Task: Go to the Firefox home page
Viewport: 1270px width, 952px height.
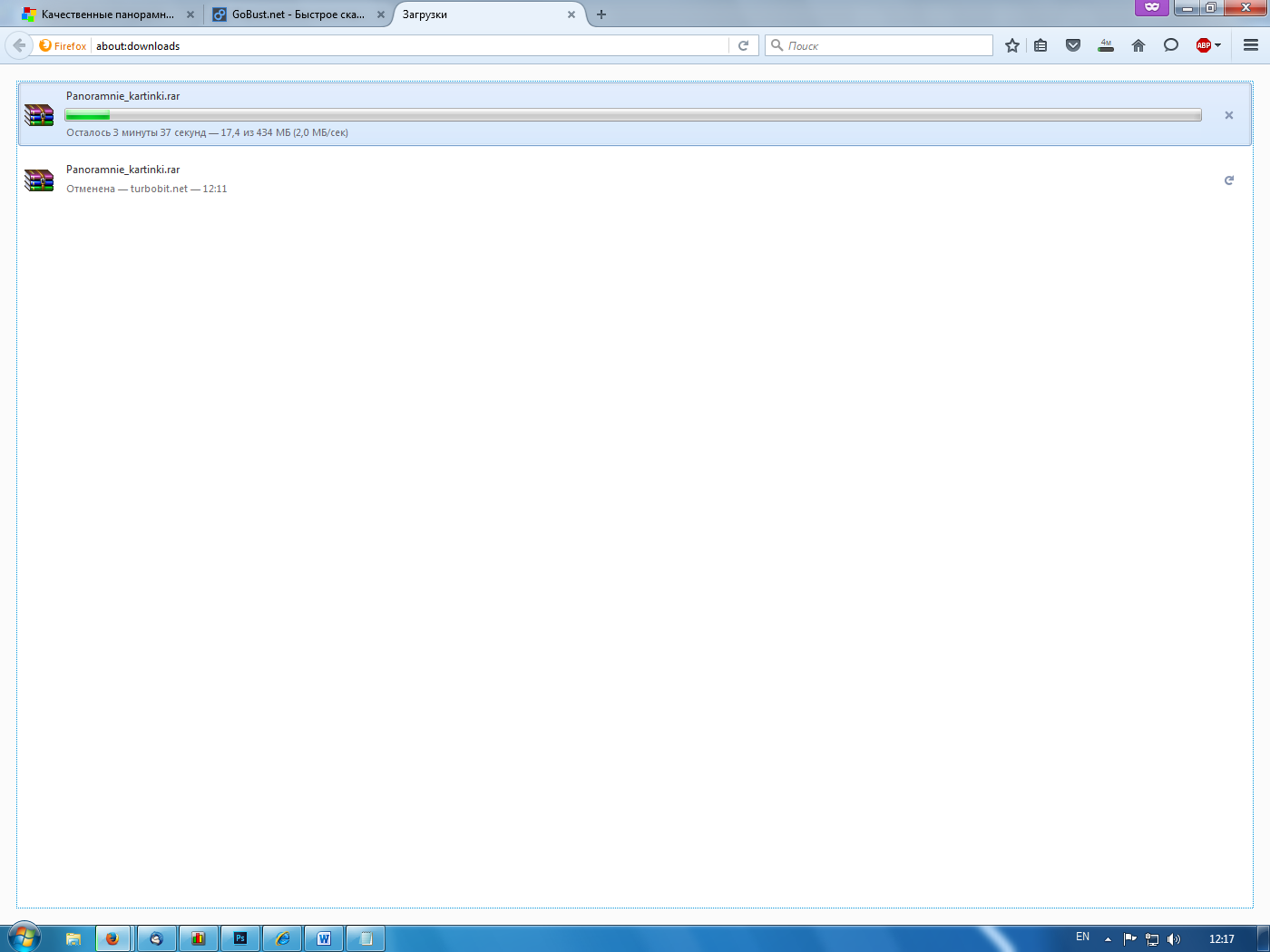Action: pos(1138,45)
